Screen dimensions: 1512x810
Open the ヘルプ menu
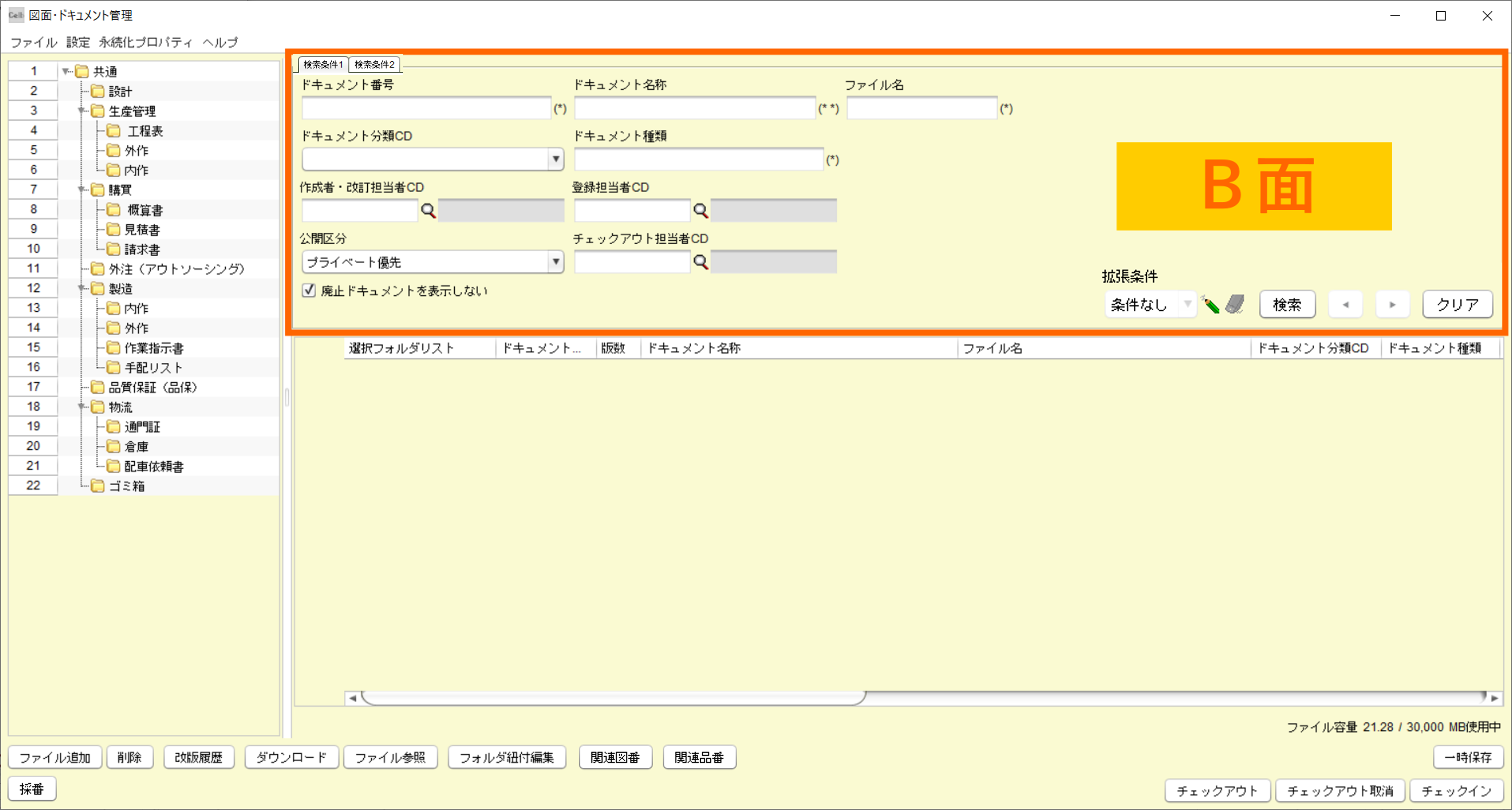pos(220,42)
